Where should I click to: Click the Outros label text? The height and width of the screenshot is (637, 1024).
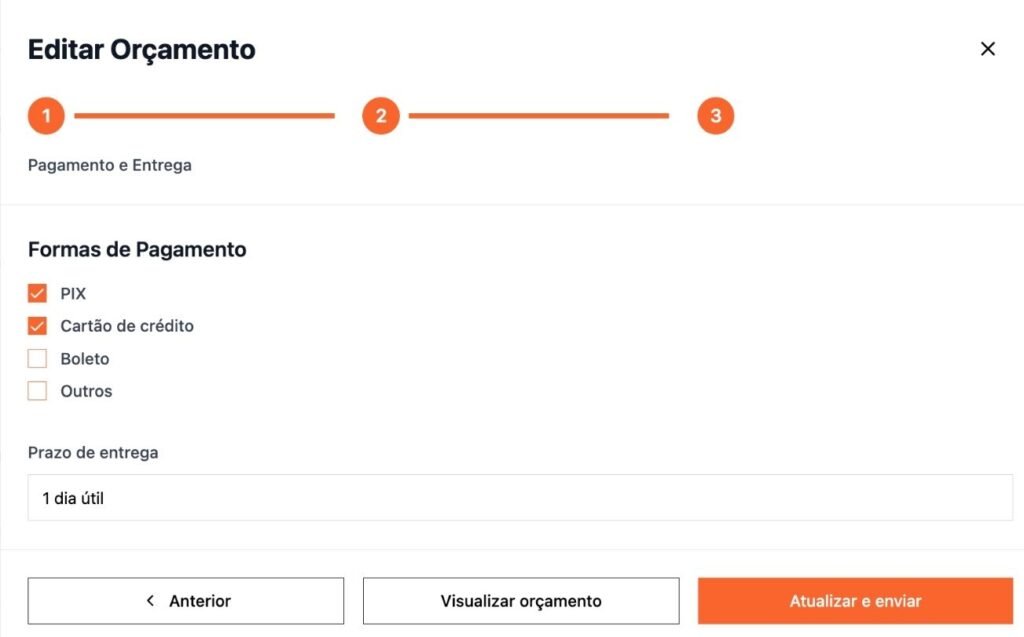coord(86,391)
